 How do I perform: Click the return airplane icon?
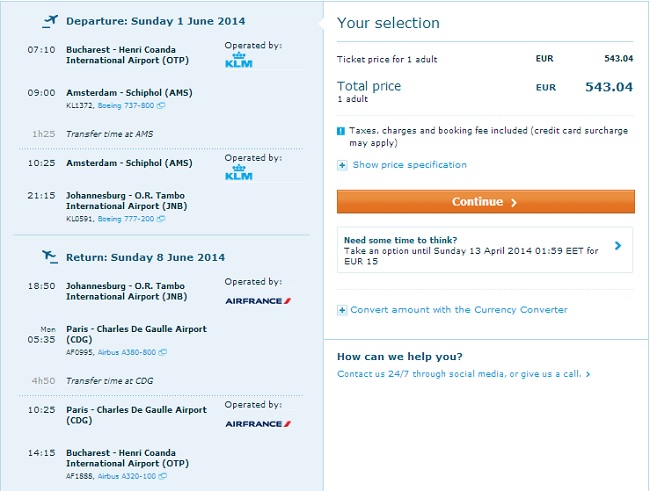(50, 256)
